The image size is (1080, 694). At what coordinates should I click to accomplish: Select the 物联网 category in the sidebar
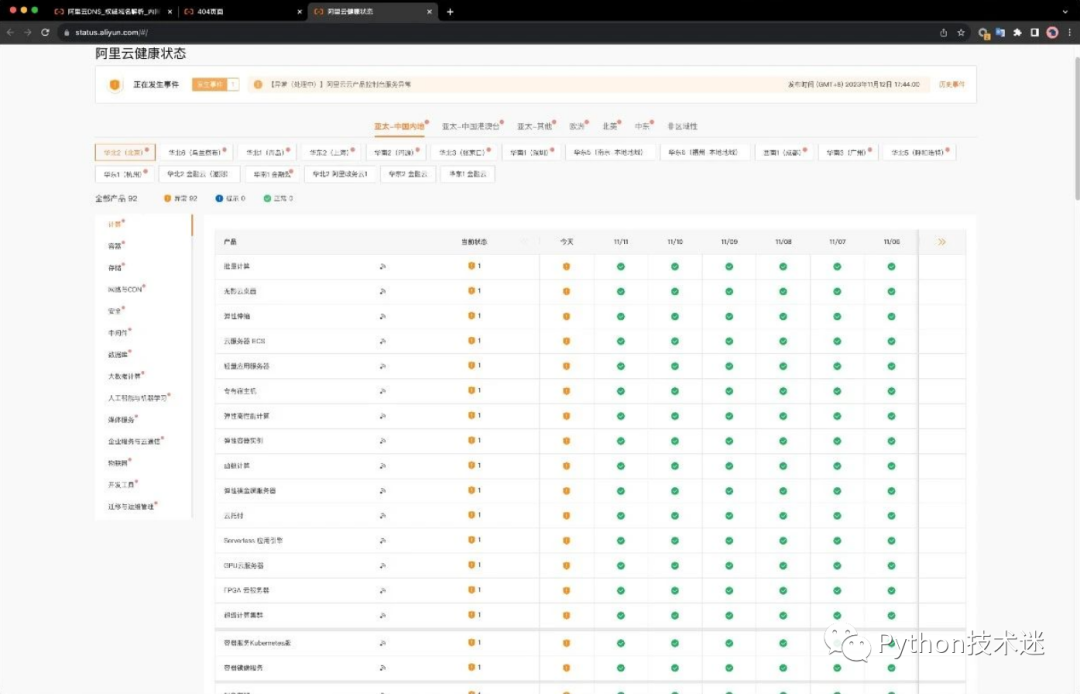click(118, 463)
